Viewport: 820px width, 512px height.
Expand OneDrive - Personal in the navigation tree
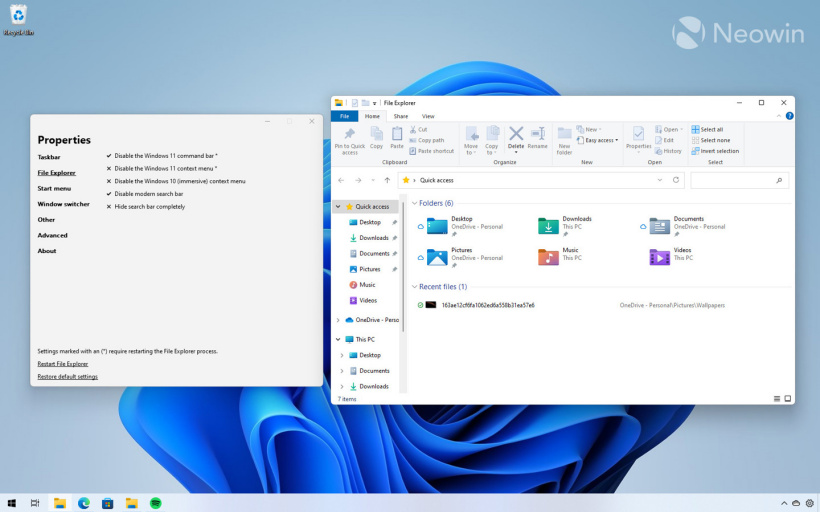[338, 320]
